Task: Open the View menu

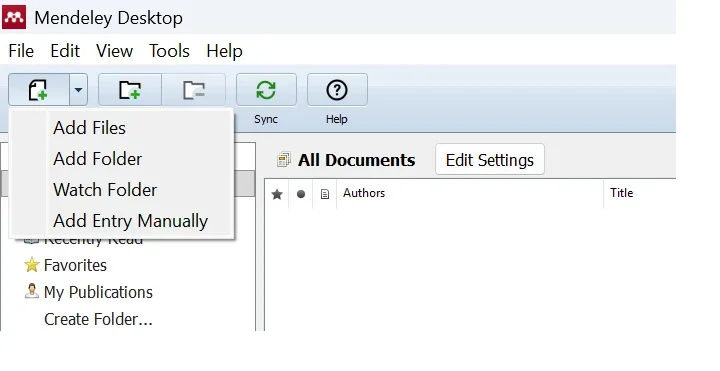Action: point(114,51)
